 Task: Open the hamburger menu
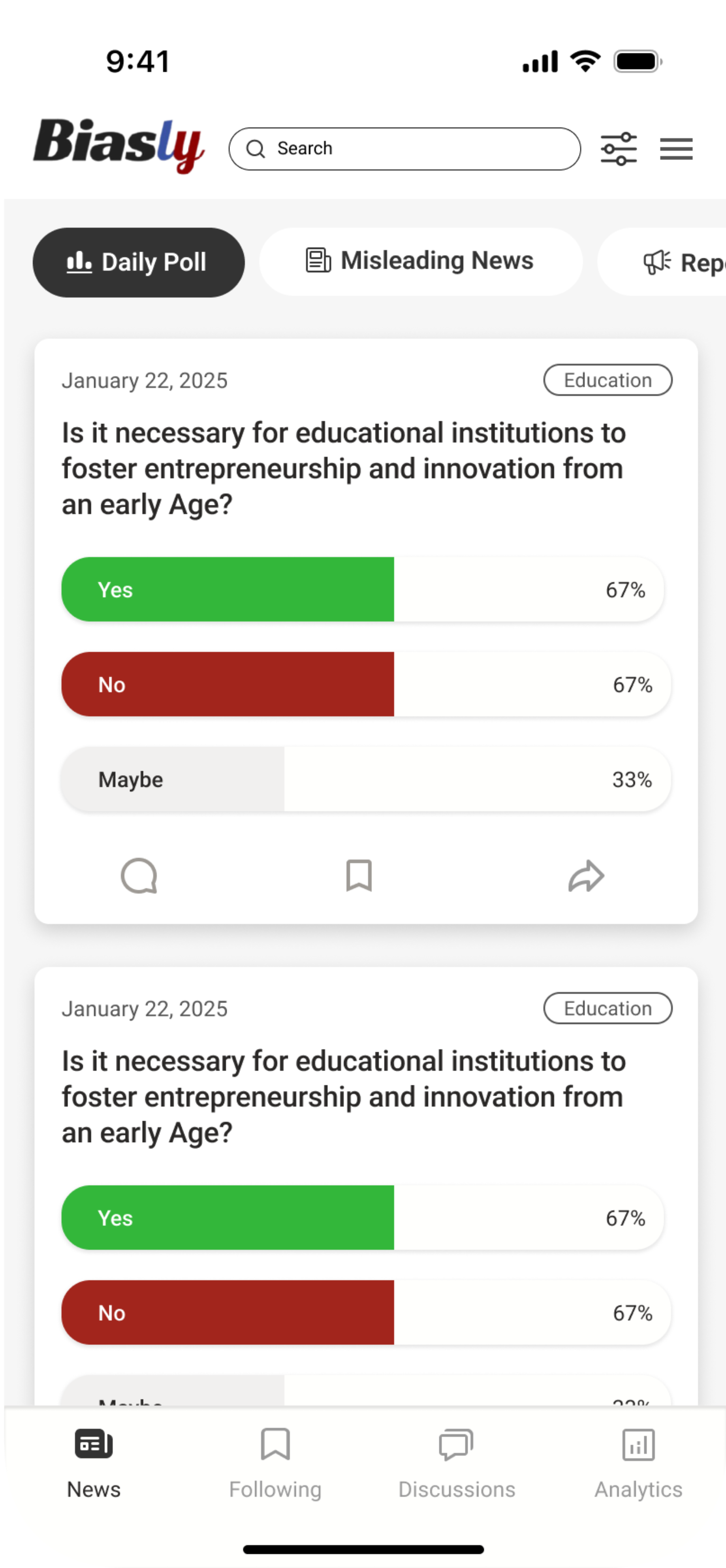[x=676, y=149]
